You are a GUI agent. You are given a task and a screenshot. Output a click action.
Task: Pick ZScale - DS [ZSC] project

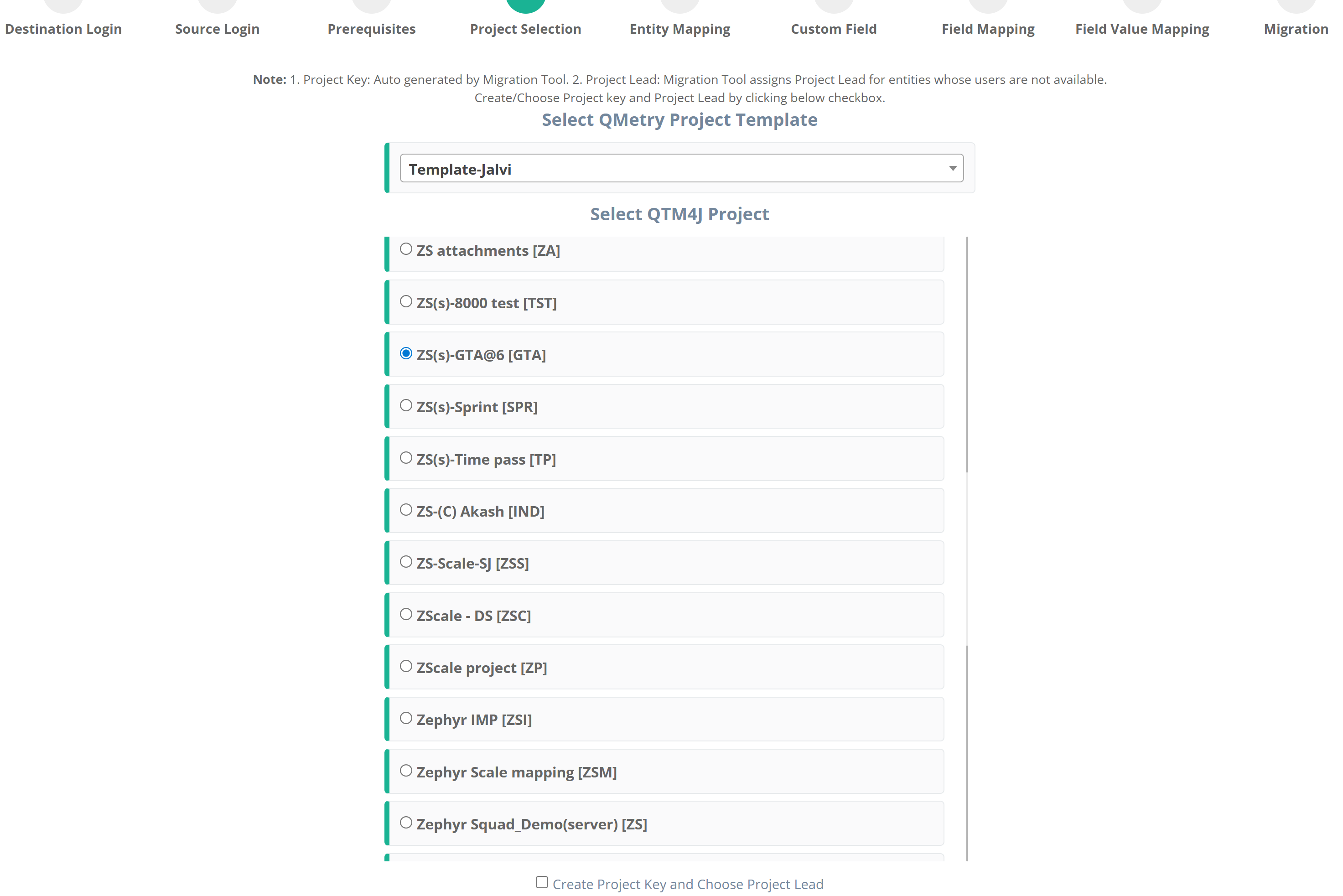tap(406, 614)
